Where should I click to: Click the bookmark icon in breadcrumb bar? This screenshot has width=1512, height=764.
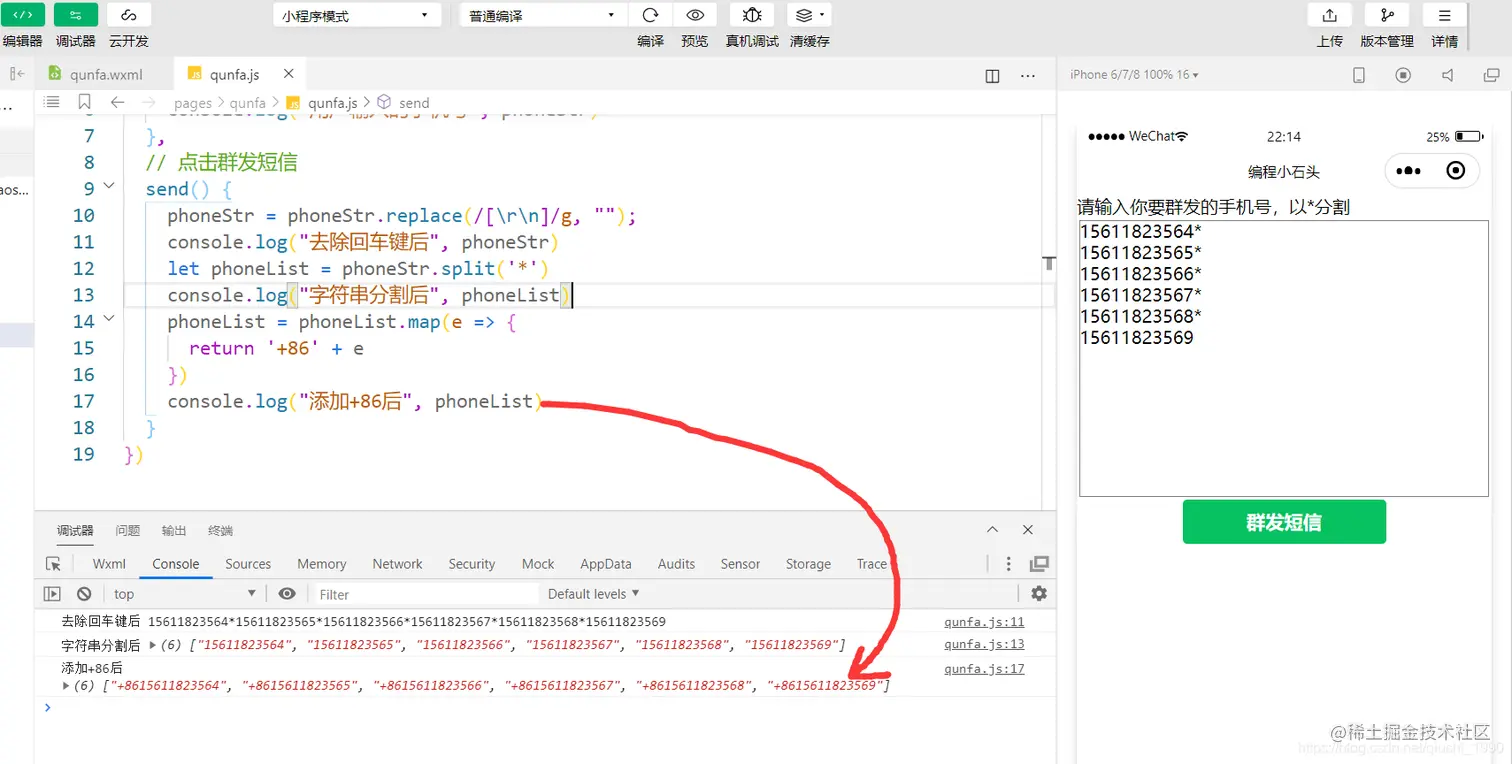pos(85,102)
